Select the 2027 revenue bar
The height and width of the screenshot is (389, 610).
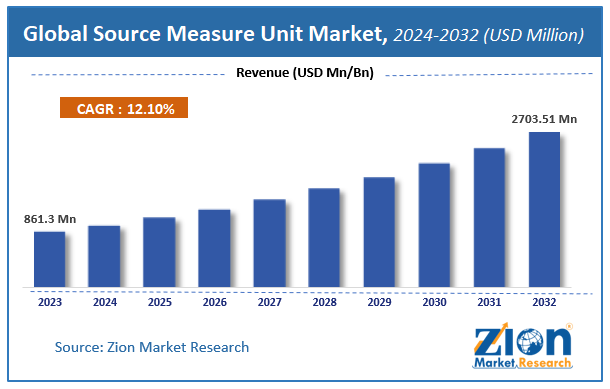pos(269,244)
